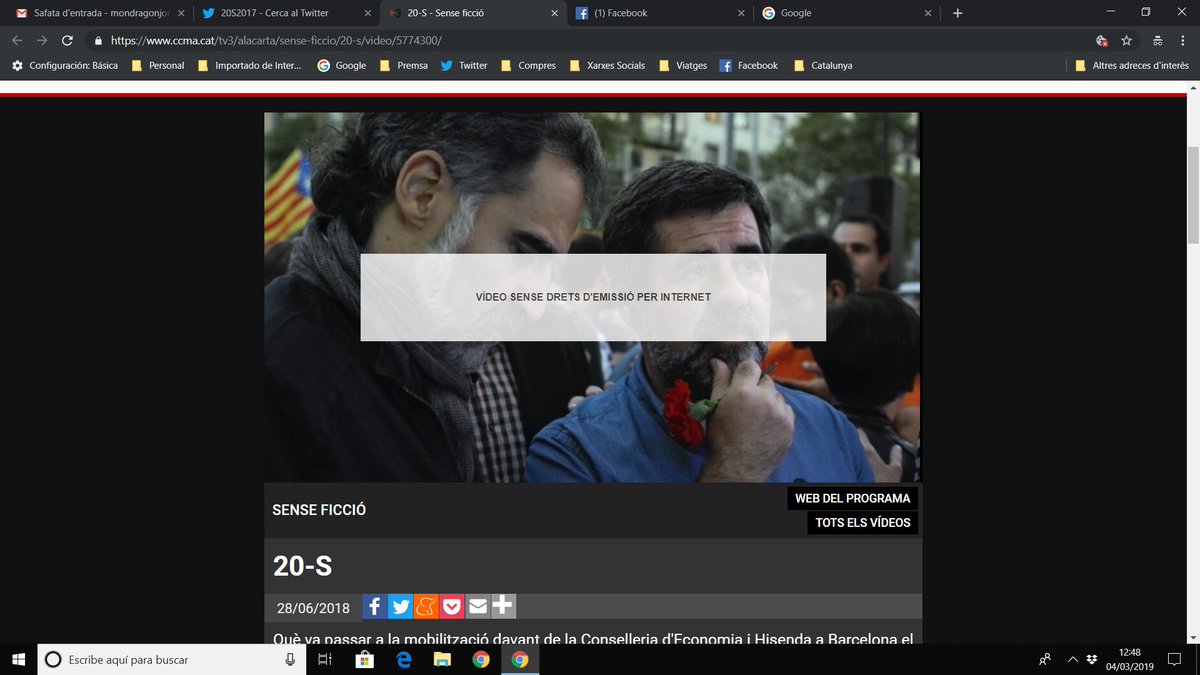
Task: Click the site security padlock icon
Action: pyautogui.click(x=97, y=42)
